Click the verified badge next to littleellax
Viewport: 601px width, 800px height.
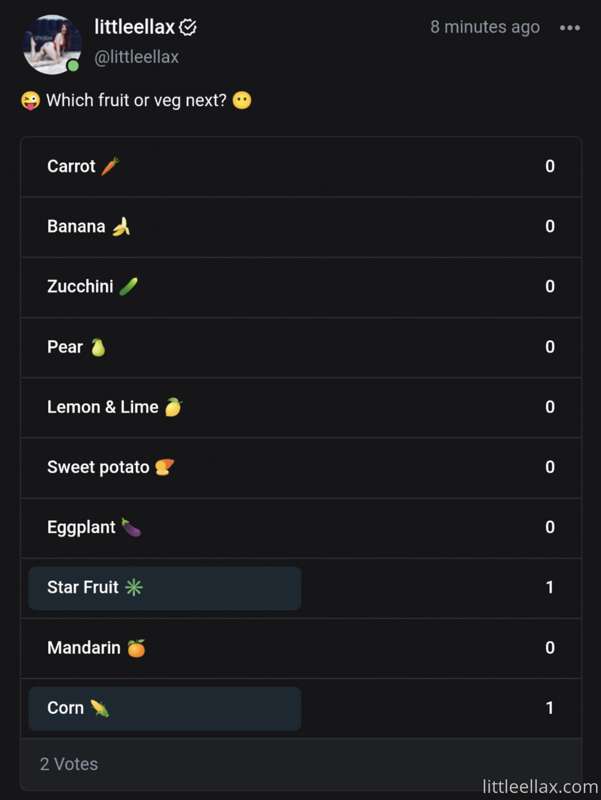[188, 28]
